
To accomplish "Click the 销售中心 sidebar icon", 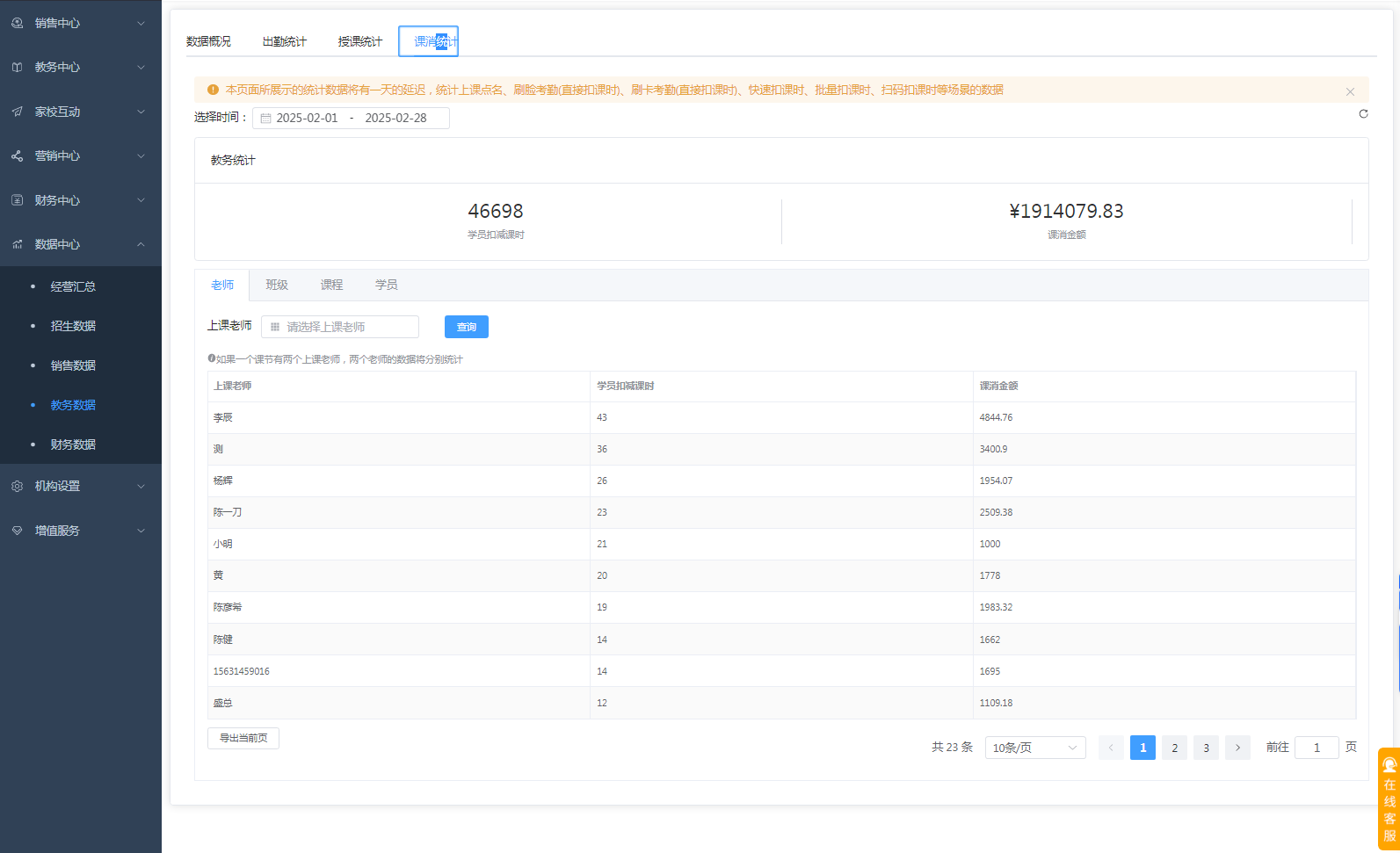I will [17, 23].
